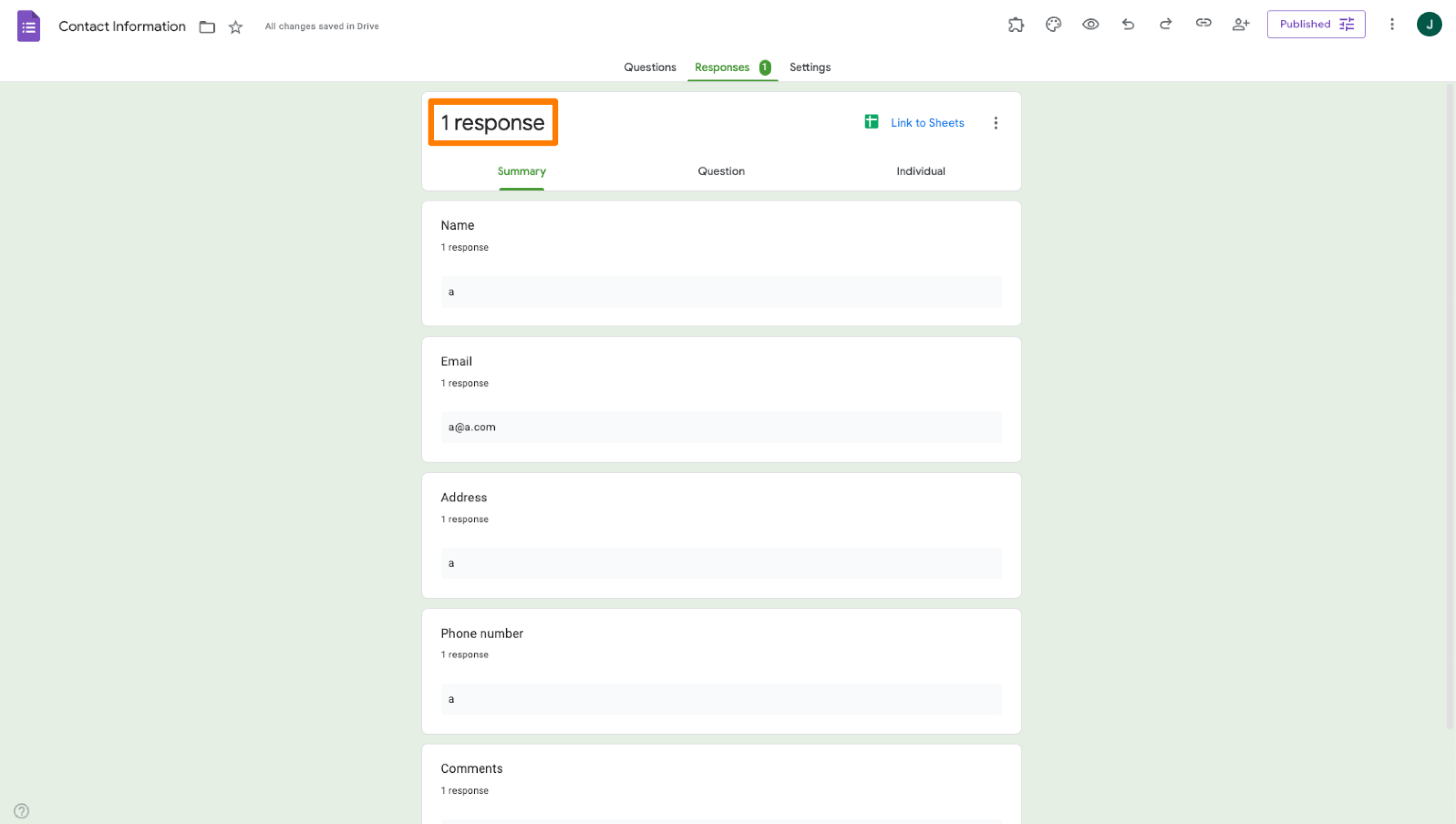The width and height of the screenshot is (1456, 824).
Task: Open the Add-ons puzzle icon
Action: pos(1017,24)
